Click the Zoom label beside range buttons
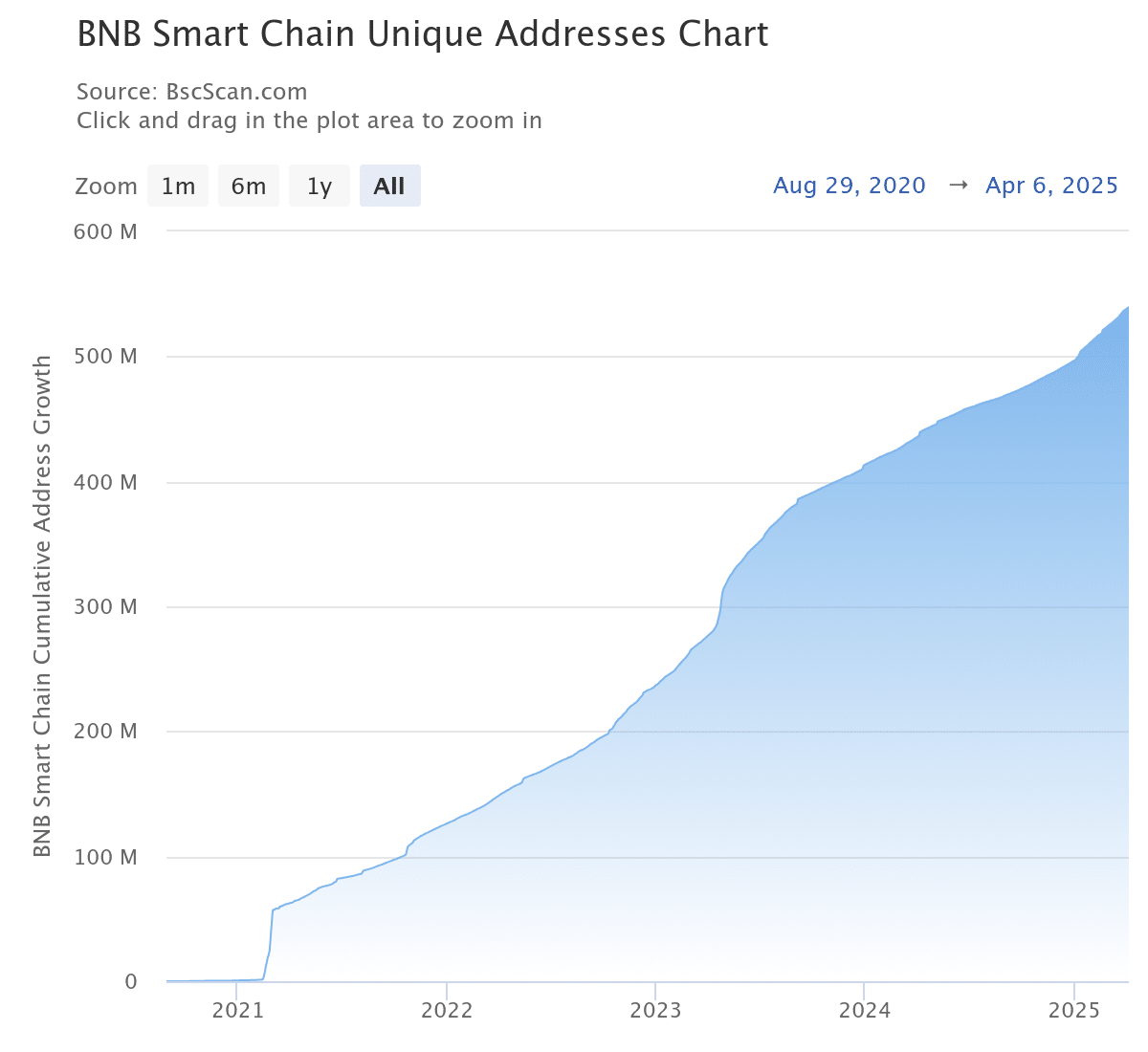Viewport: 1148px width, 1052px height. [x=106, y=186]
